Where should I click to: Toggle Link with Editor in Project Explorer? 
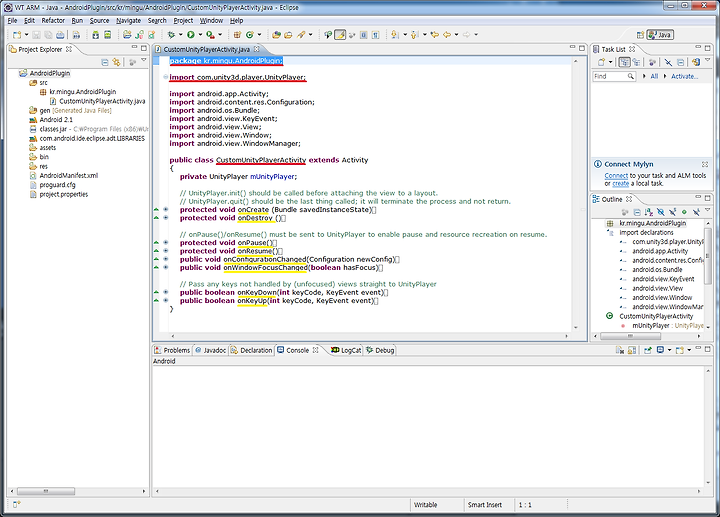[x=117, y=62]
